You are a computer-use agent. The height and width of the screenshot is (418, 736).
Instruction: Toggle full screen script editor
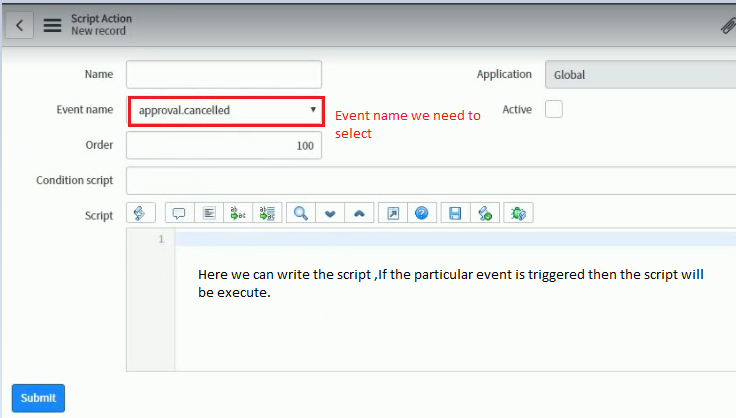[x=393, y=213]
